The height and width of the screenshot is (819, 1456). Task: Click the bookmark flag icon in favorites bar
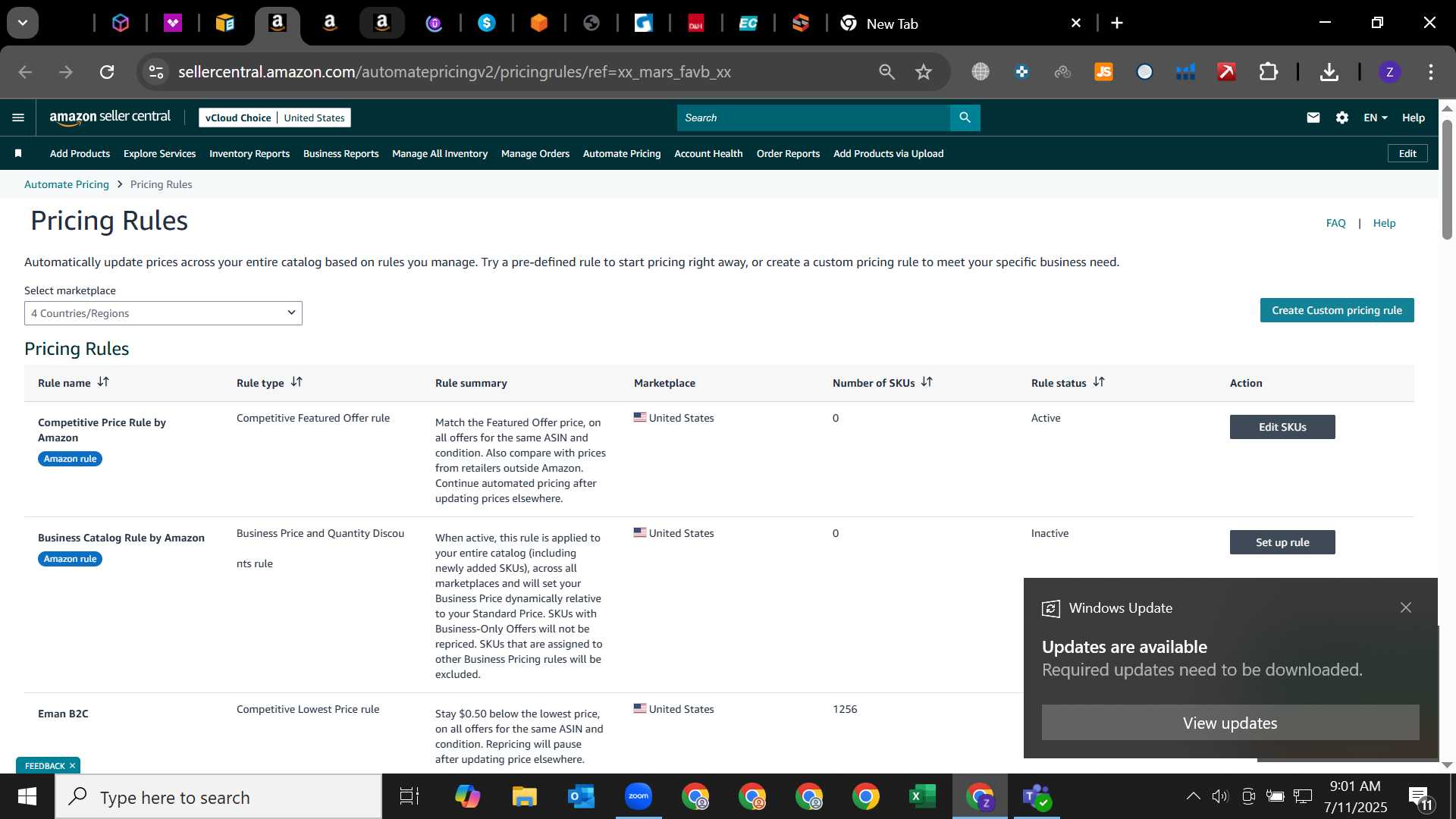coord(18,153)
